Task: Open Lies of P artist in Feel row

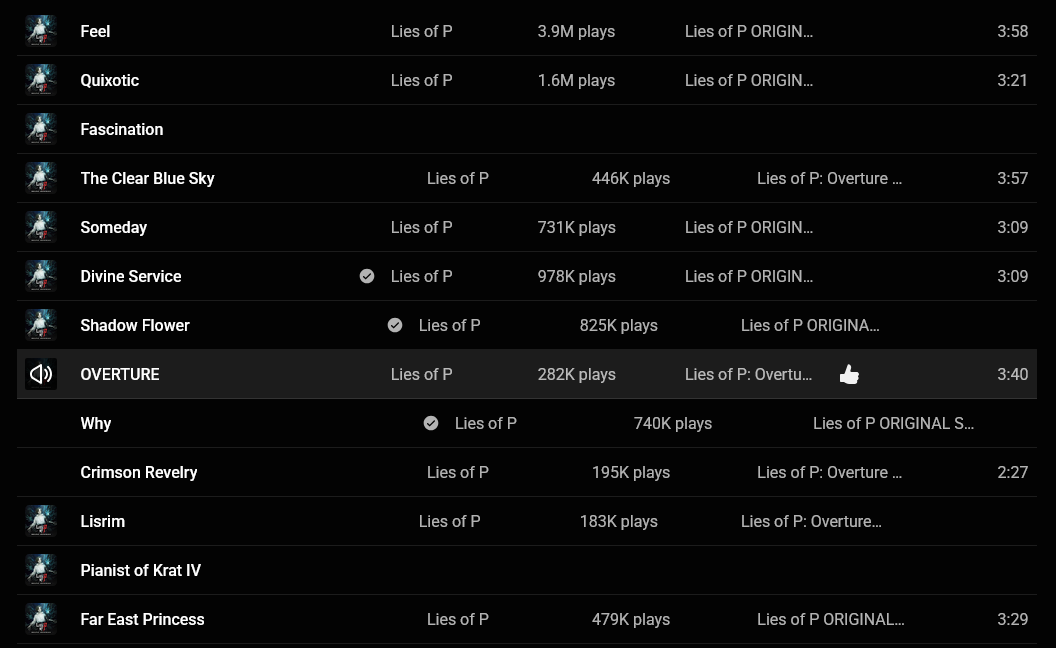Action: tap(422, 31)
